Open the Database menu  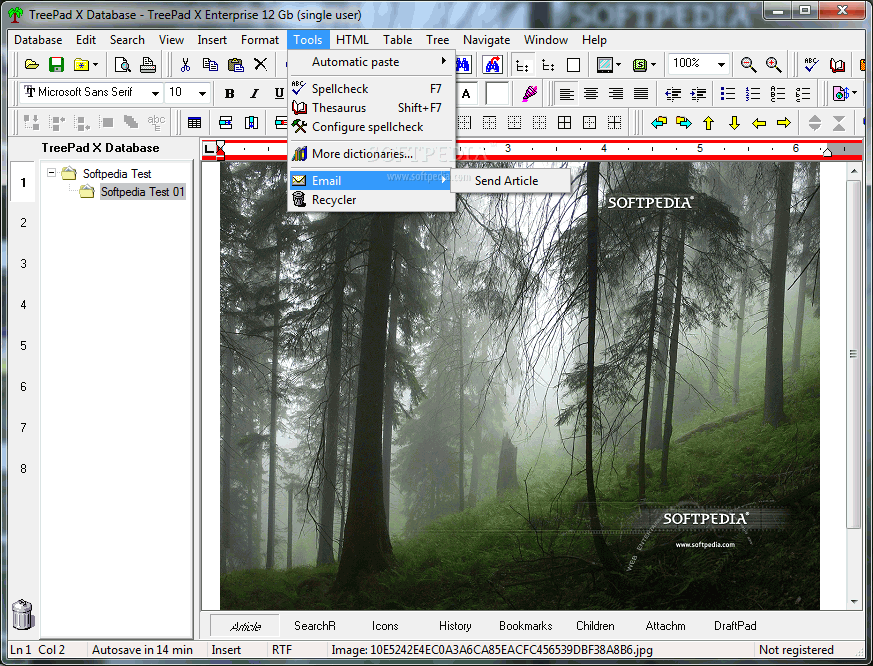[x=38, y=40]
